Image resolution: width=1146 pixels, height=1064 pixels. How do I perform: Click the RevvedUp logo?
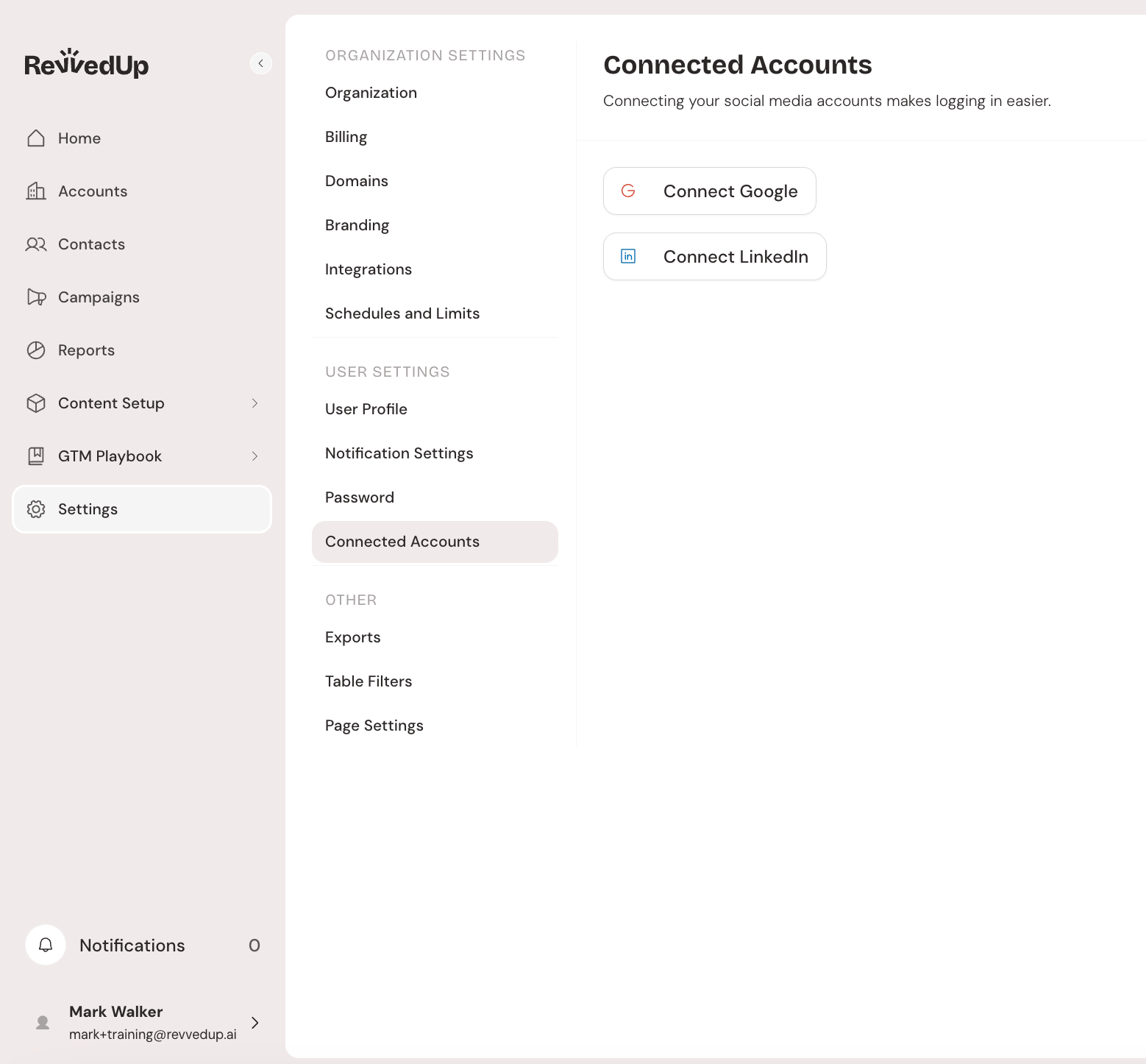coord(87,64)
